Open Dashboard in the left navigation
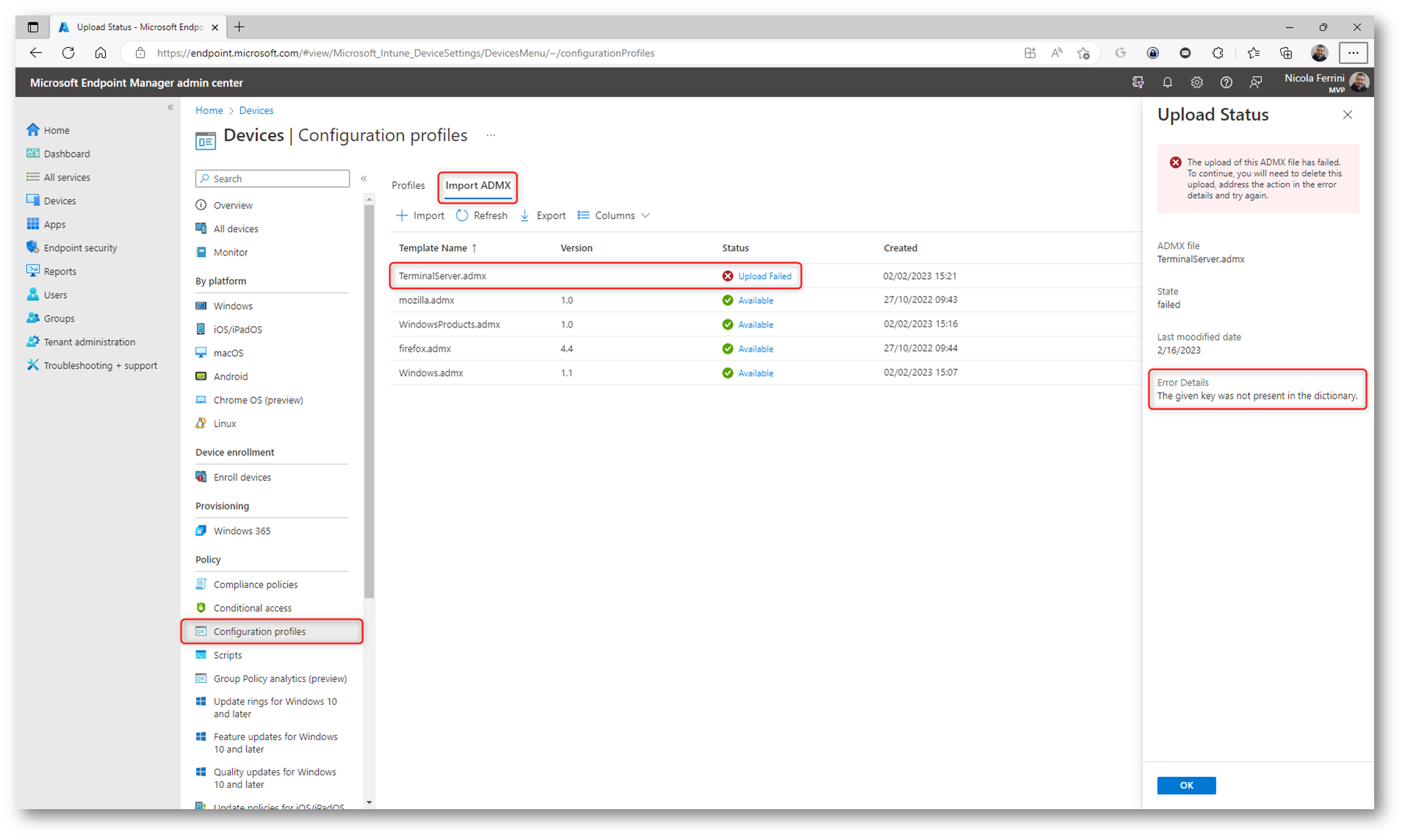The height and width of the screenshot is (840, 1405). click(66, 153)
